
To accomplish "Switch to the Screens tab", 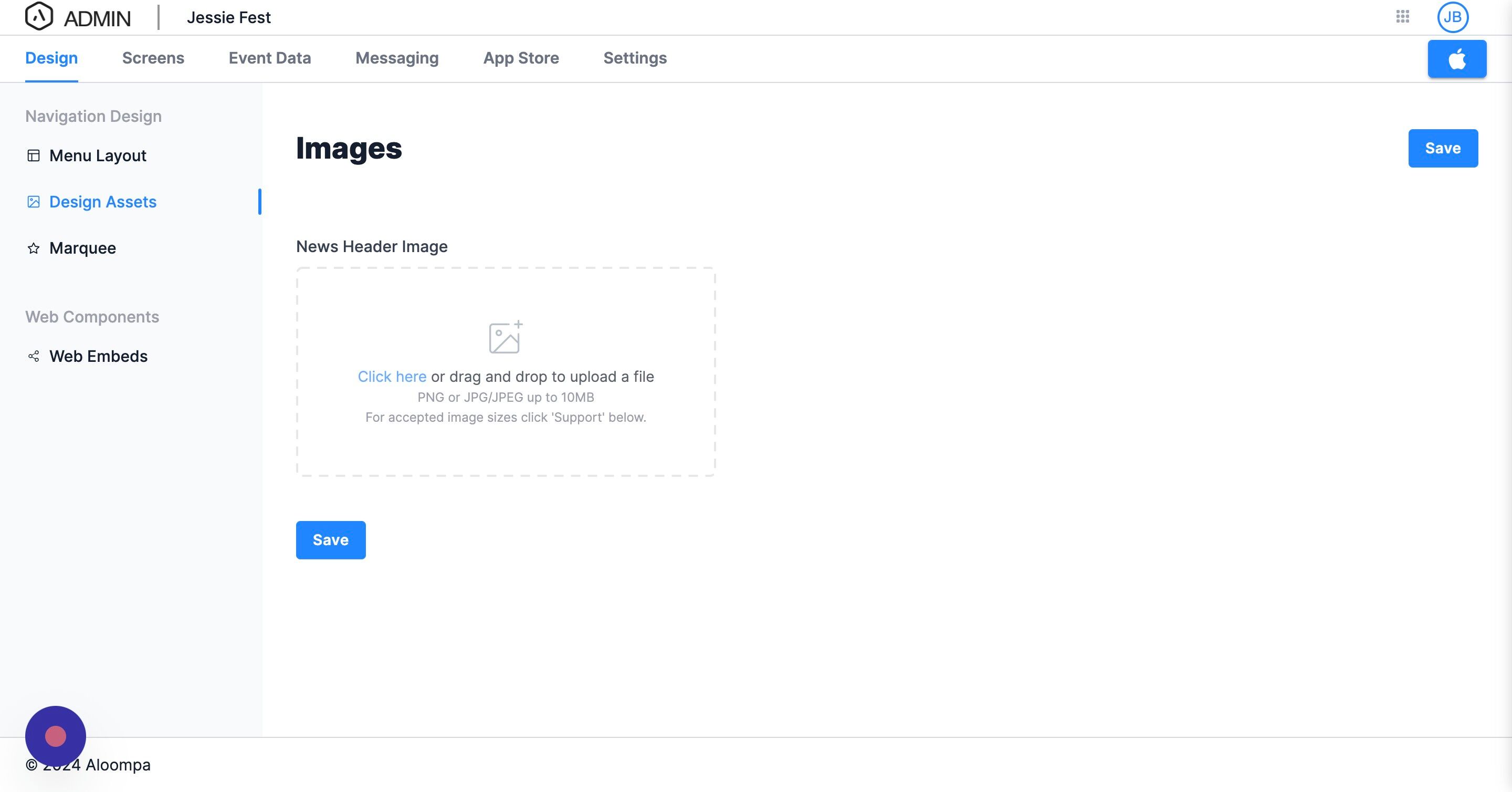I will (153, 58).
